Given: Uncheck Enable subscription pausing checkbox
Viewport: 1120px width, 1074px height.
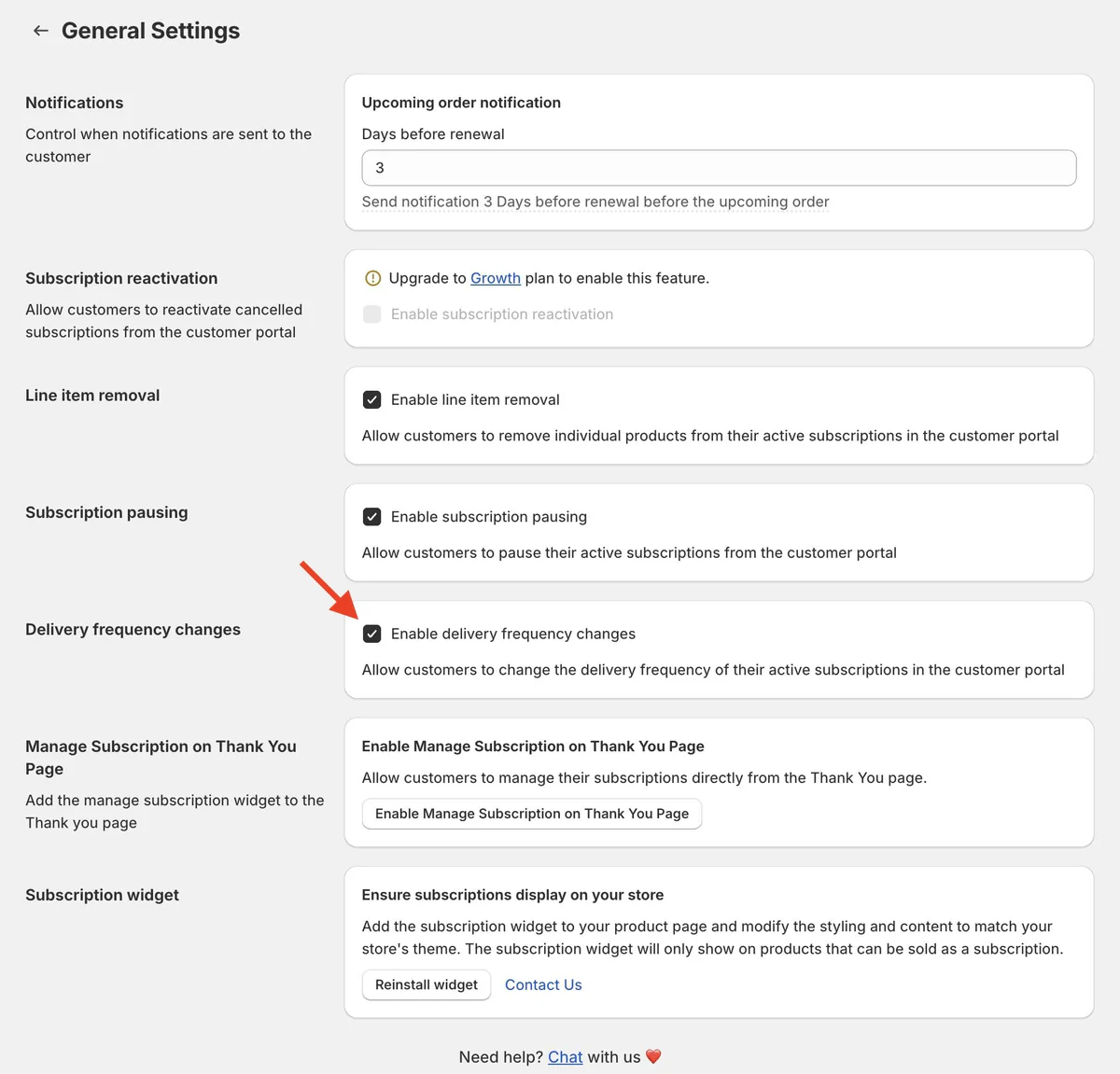Looking at the screenshot, I should 371,517.
